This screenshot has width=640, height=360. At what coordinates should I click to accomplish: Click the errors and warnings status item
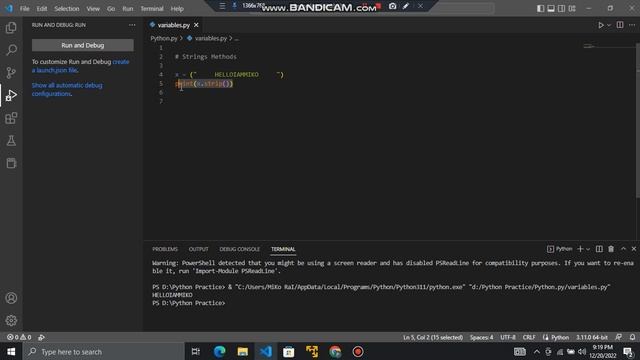pos(19,337)
